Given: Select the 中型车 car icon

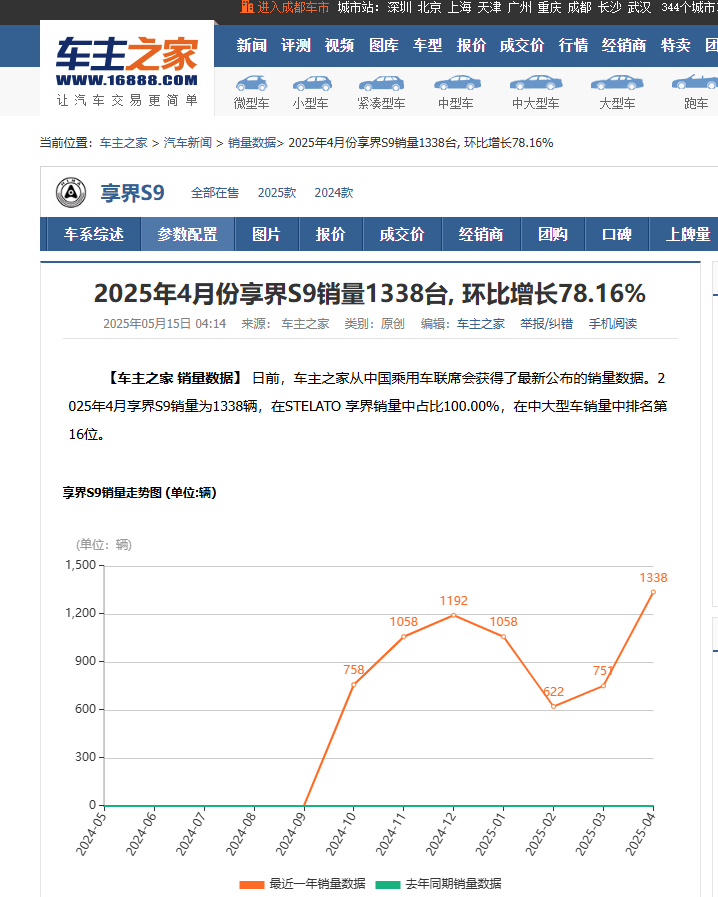Looking at the screenshot, I should [457, 84].
